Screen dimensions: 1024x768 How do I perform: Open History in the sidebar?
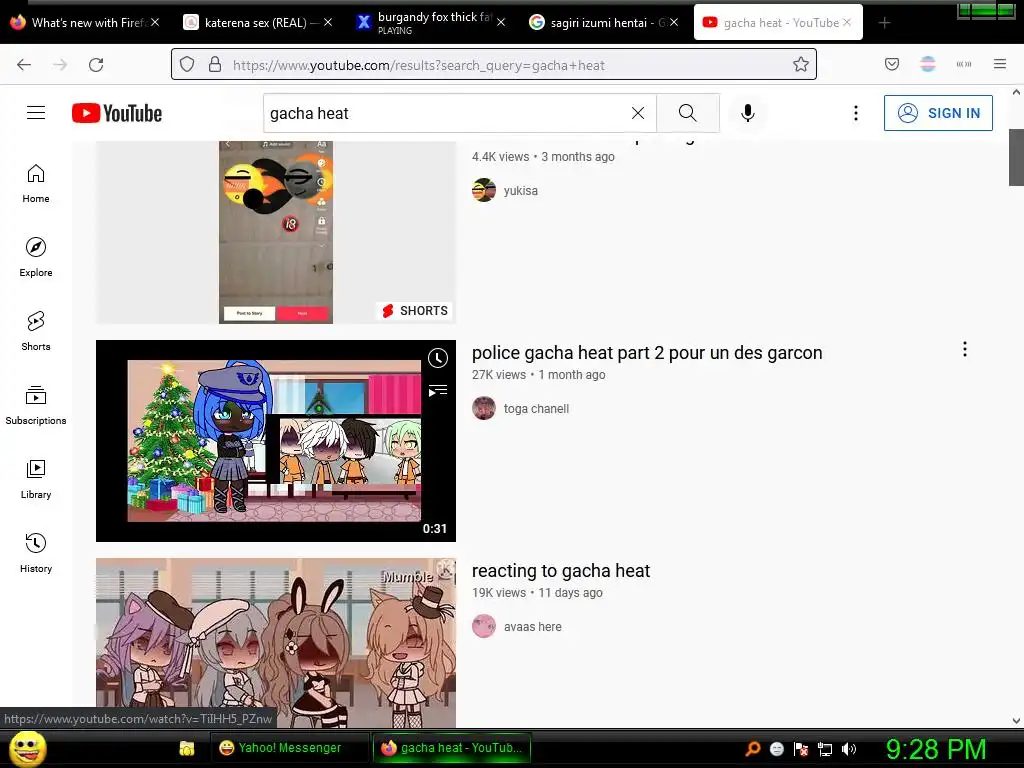click(x=36, y=553)
